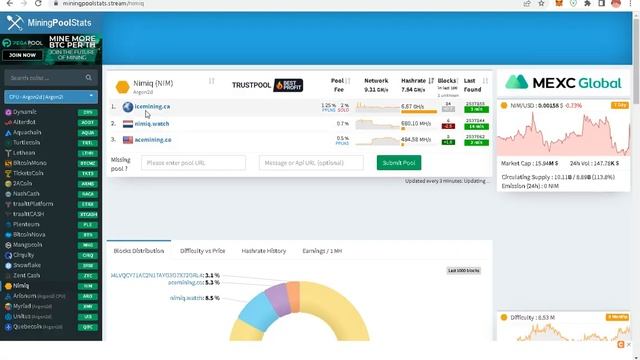Select Zent Cash in the coin list
The image size is (640, 360).
click(x=27, y=276)
